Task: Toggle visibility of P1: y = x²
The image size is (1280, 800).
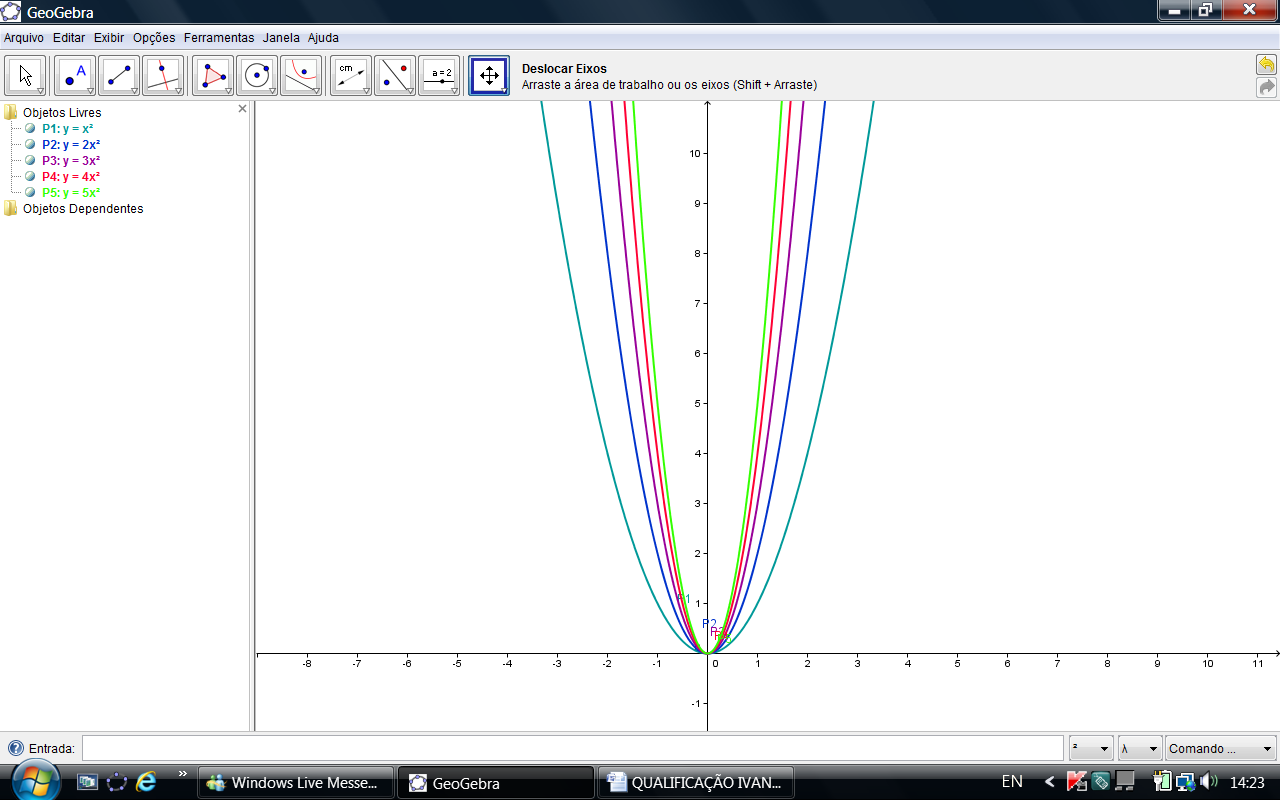Action: coord(30,128)
